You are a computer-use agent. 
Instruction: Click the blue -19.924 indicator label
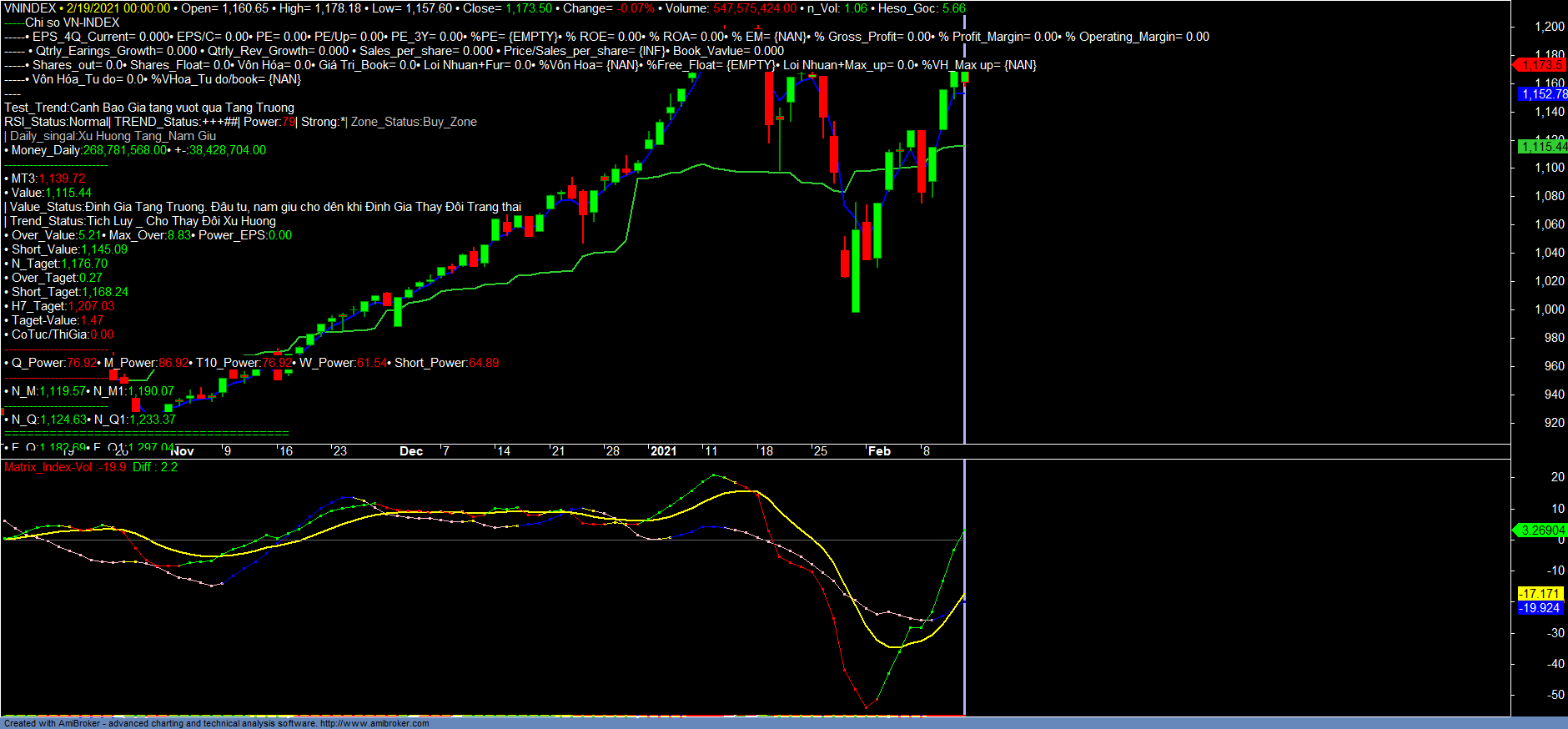(1540, 608)
